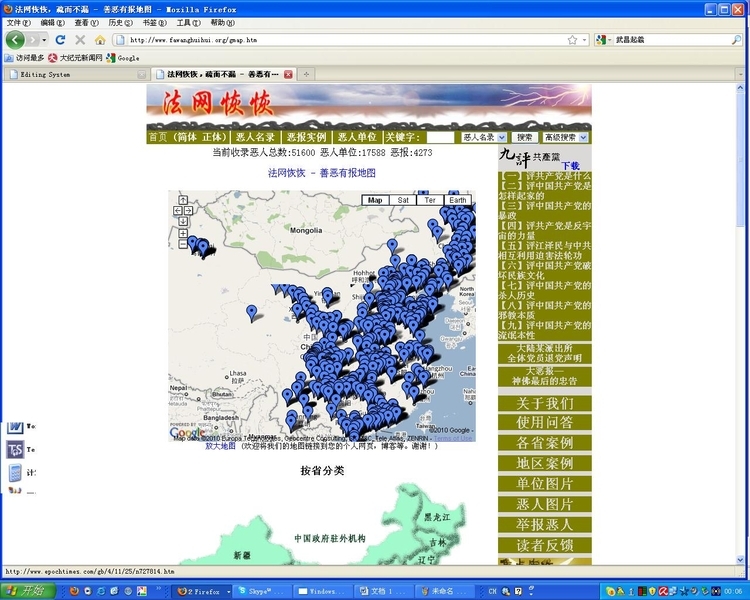Open the 书签 bookmarks menu

[154, 22]
